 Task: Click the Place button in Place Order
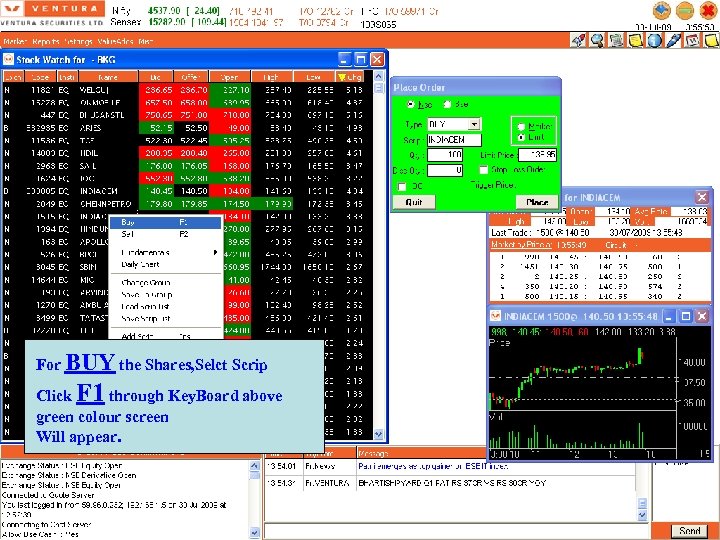tap(537, 202)
